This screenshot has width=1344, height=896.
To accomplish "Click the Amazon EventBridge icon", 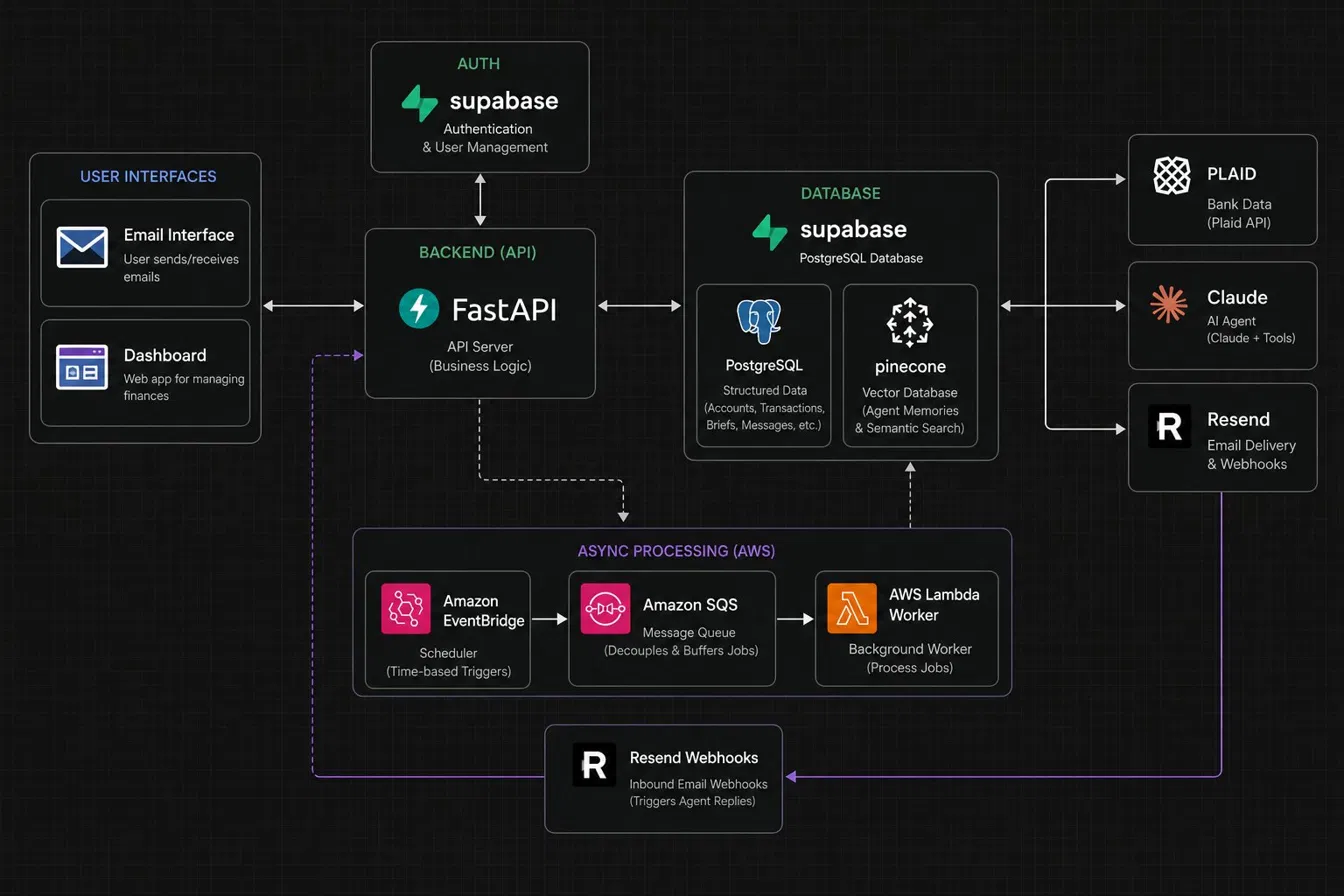I will [x=406, y=608].
